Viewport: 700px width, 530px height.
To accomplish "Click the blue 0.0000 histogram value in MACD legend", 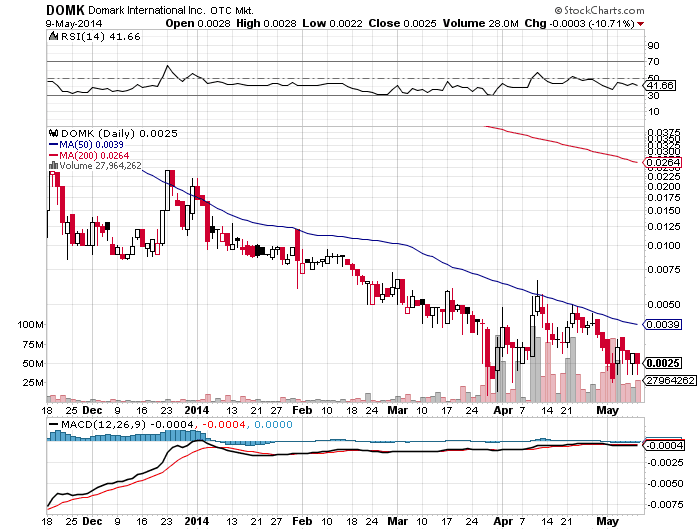I will (x=273, y=424).
